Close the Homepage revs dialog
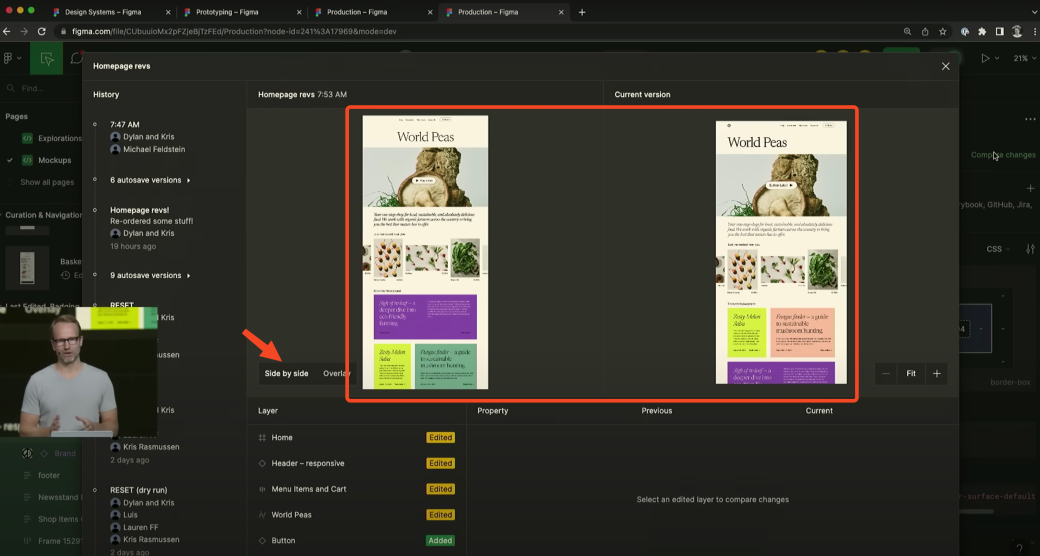Viewport: 1040px width, 556px height. pyautogui.click(x=945, y=66)
